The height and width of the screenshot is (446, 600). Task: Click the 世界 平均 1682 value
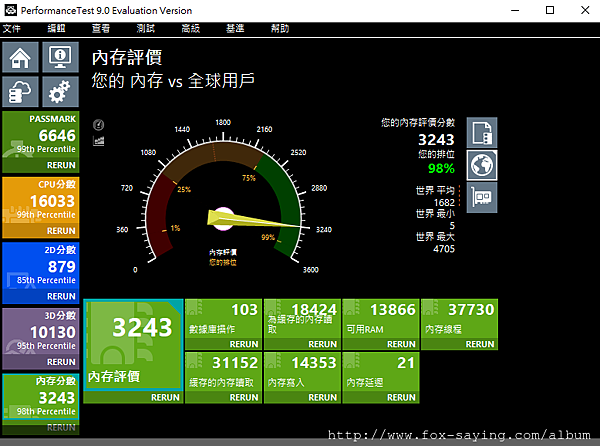(444, 202)
